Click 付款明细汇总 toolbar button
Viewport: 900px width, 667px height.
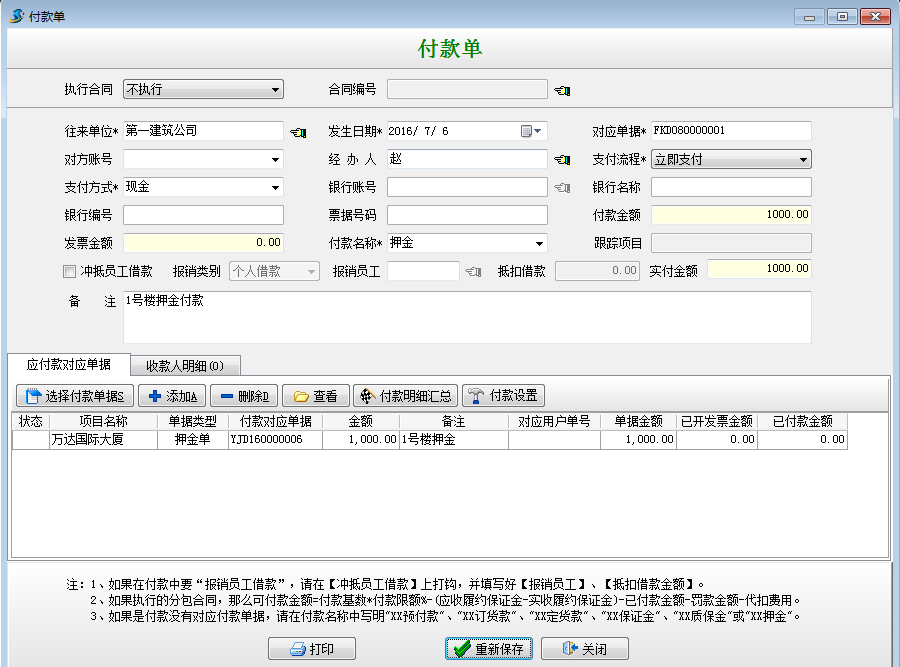(x=405, y=396)
